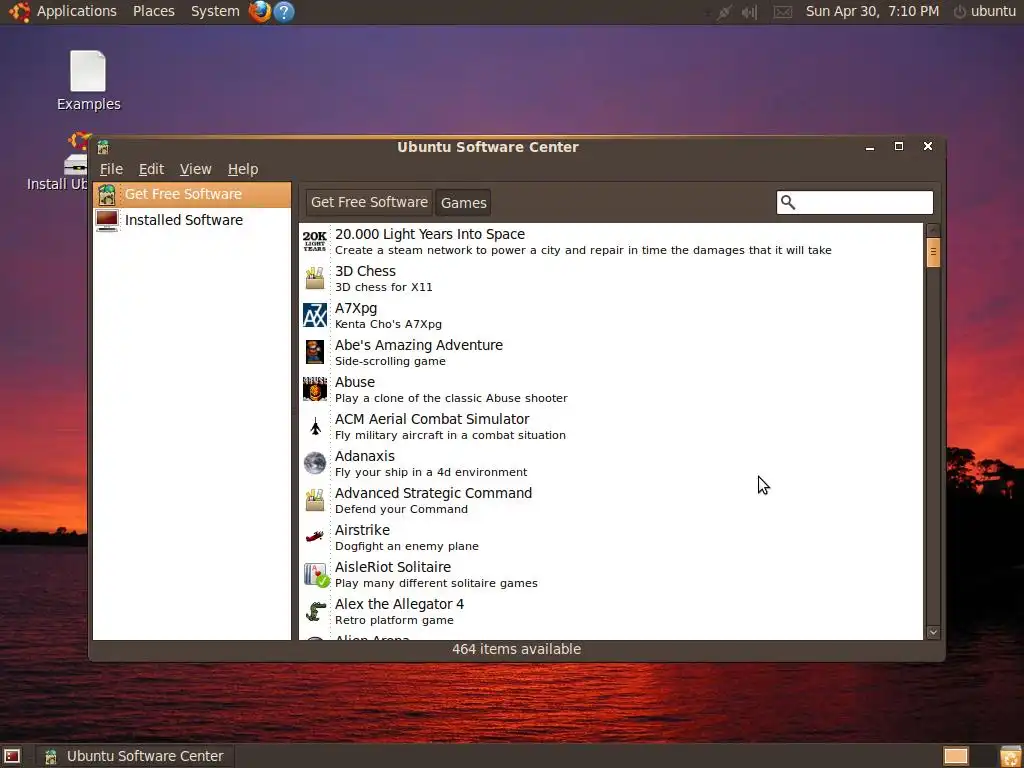This screenshot has width=1024, height=768.
Task: Select the 'Abe's Amazing Adventure' entry title
Action: (419, 345)
